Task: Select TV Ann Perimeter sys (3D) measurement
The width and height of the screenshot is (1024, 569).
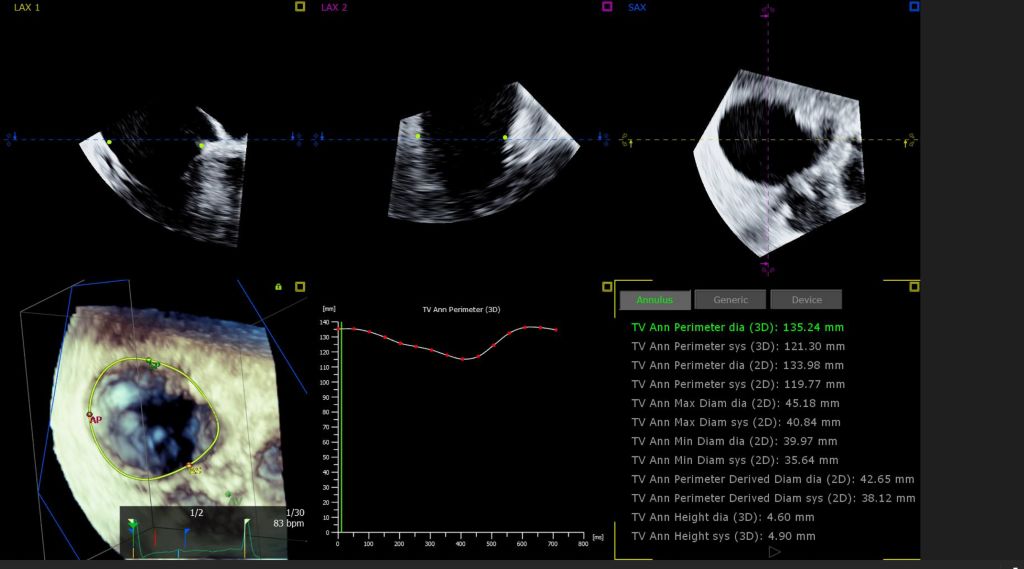Action: point(738,346)
